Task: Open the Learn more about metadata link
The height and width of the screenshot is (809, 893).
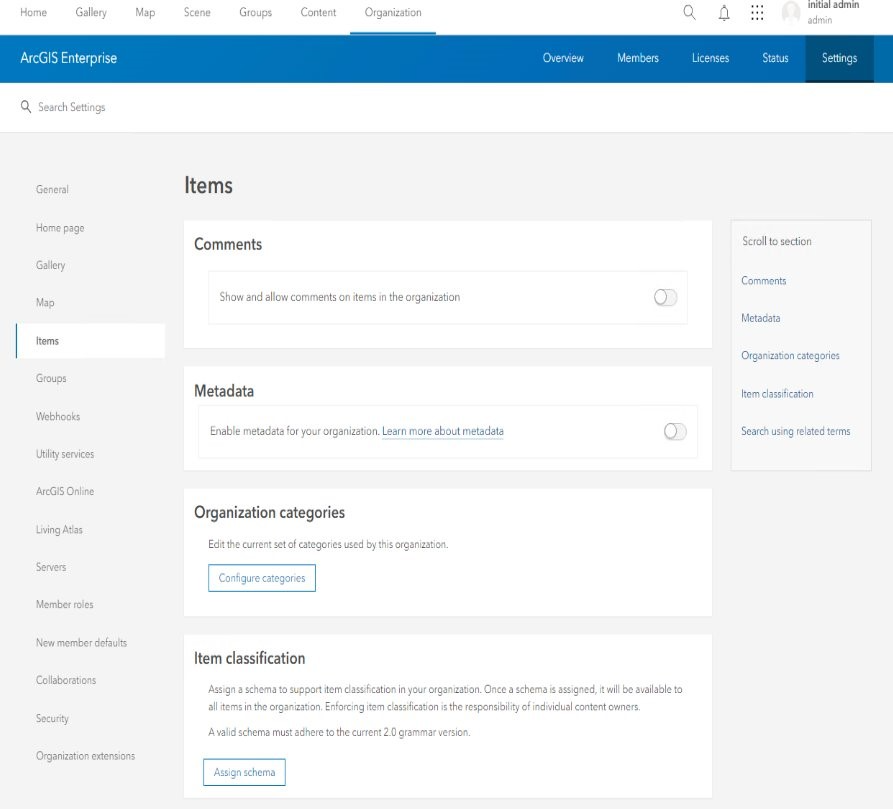Action: [x=442, y=429]
